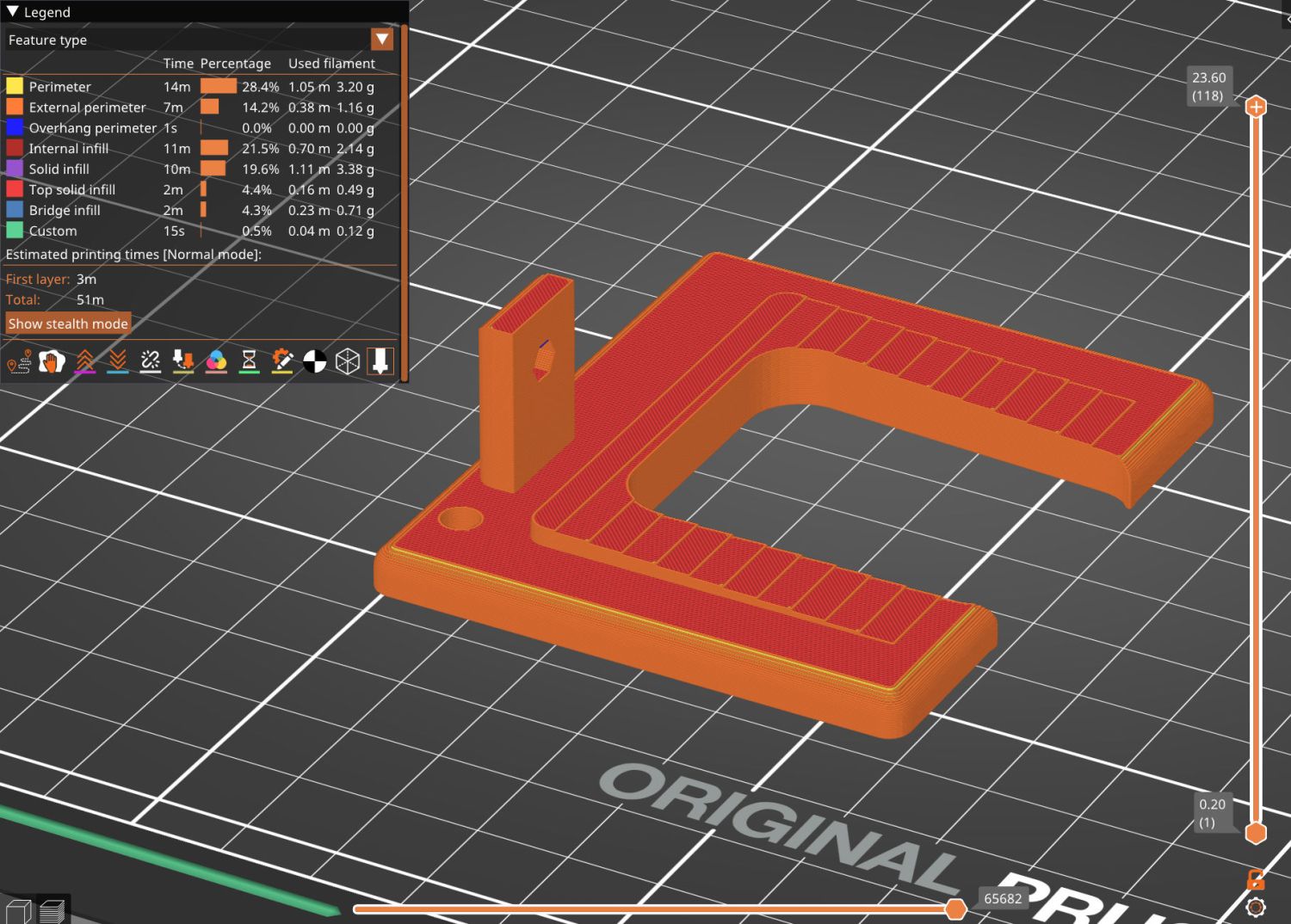The width and height of the screenshot is (1291, 924).
Task: Select the layers preview view icon
Action: [53, 910]
